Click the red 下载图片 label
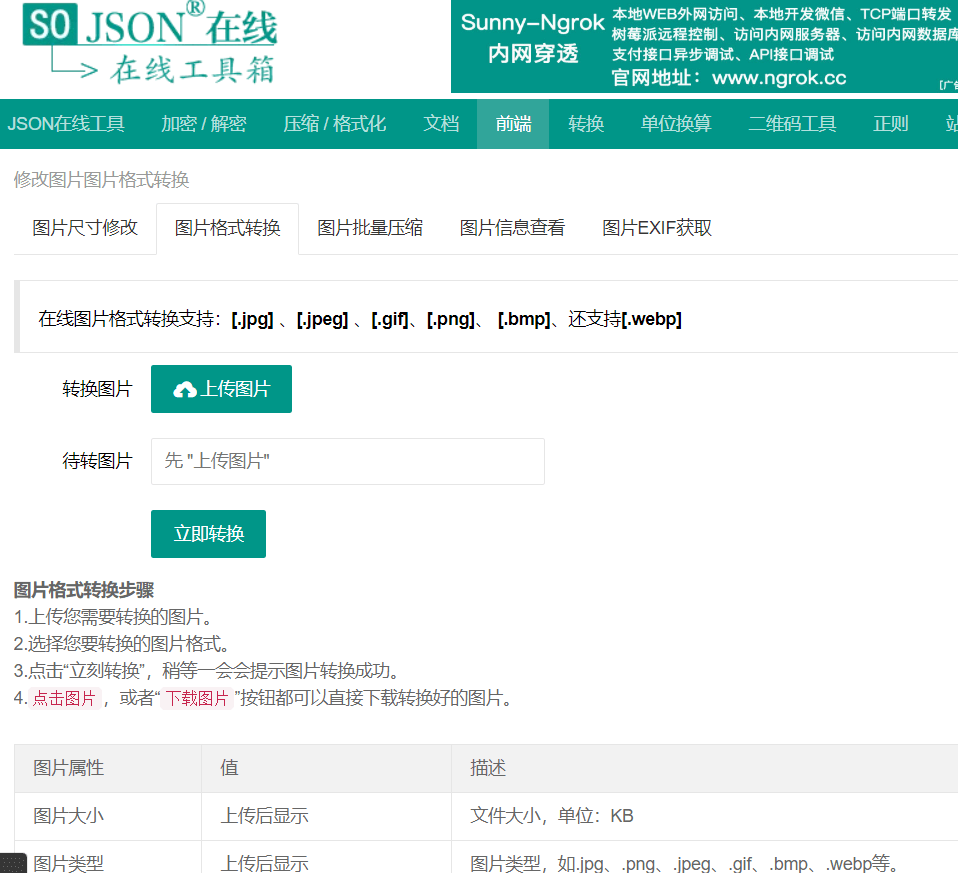Screen dimensions: 958x873 click(197, 698)
